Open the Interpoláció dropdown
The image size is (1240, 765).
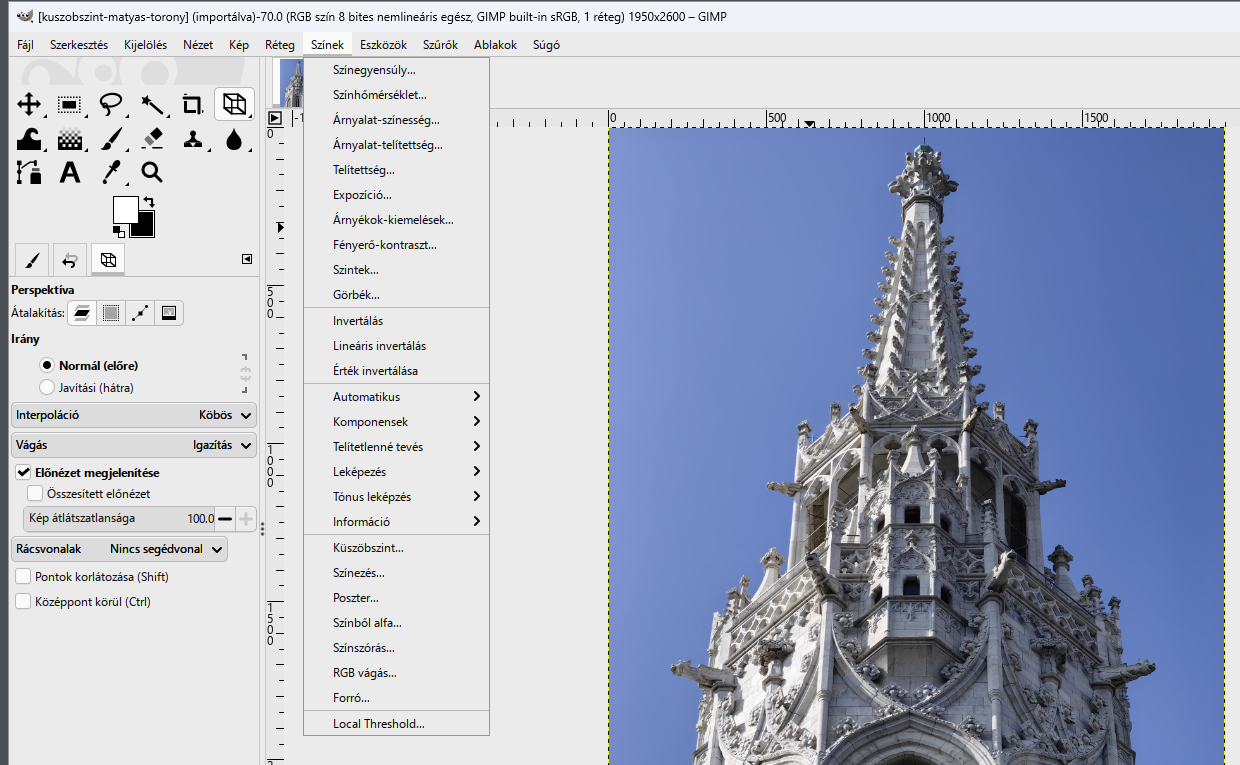(134, 414)
